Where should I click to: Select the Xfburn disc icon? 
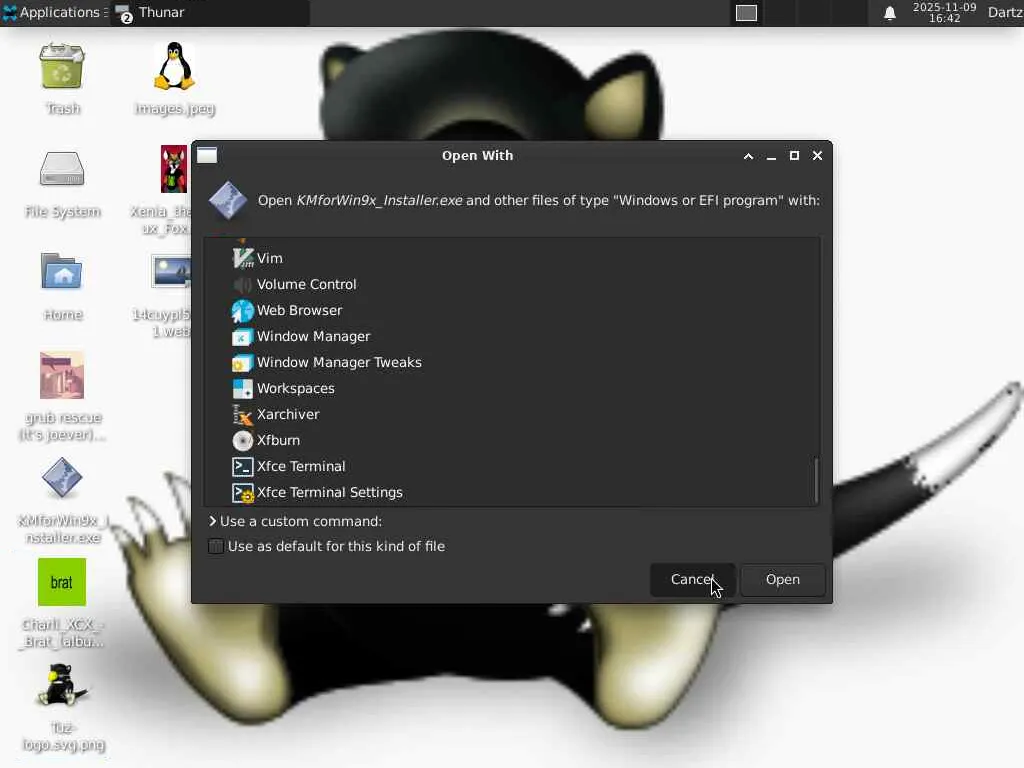point(242,441)
